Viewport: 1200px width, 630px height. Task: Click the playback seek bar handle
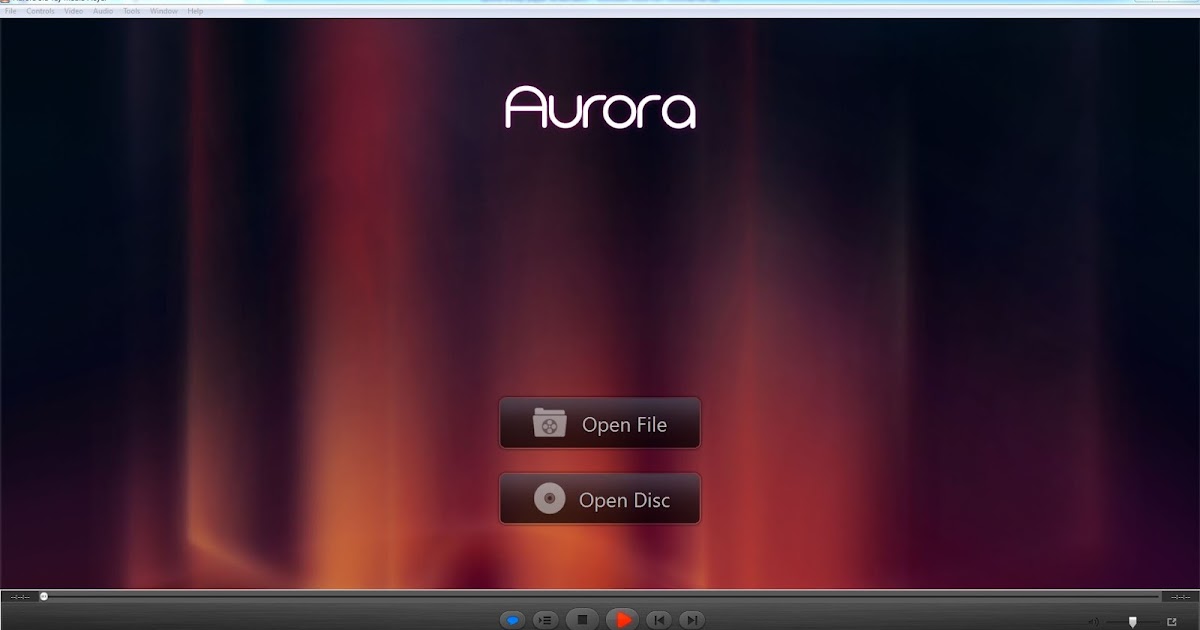point(43,596)
